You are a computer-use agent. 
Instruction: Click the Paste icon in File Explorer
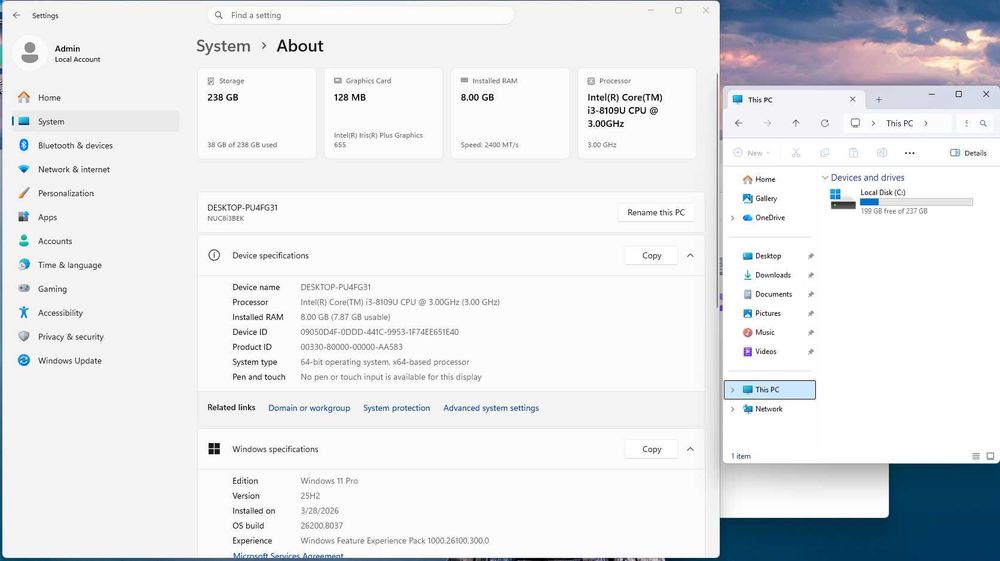point(853,153)
